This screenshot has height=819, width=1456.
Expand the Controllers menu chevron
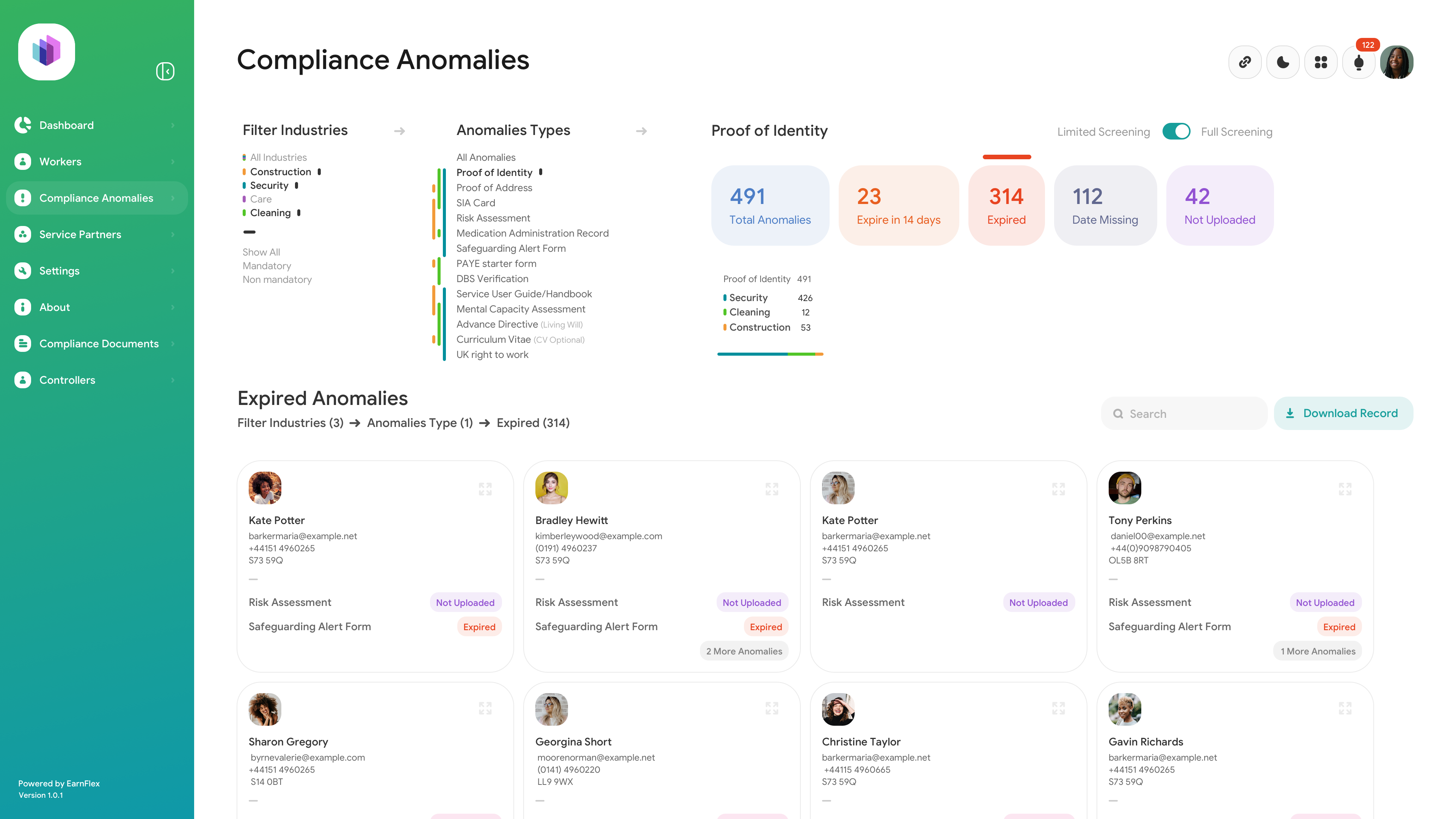(x=173, y=380)
